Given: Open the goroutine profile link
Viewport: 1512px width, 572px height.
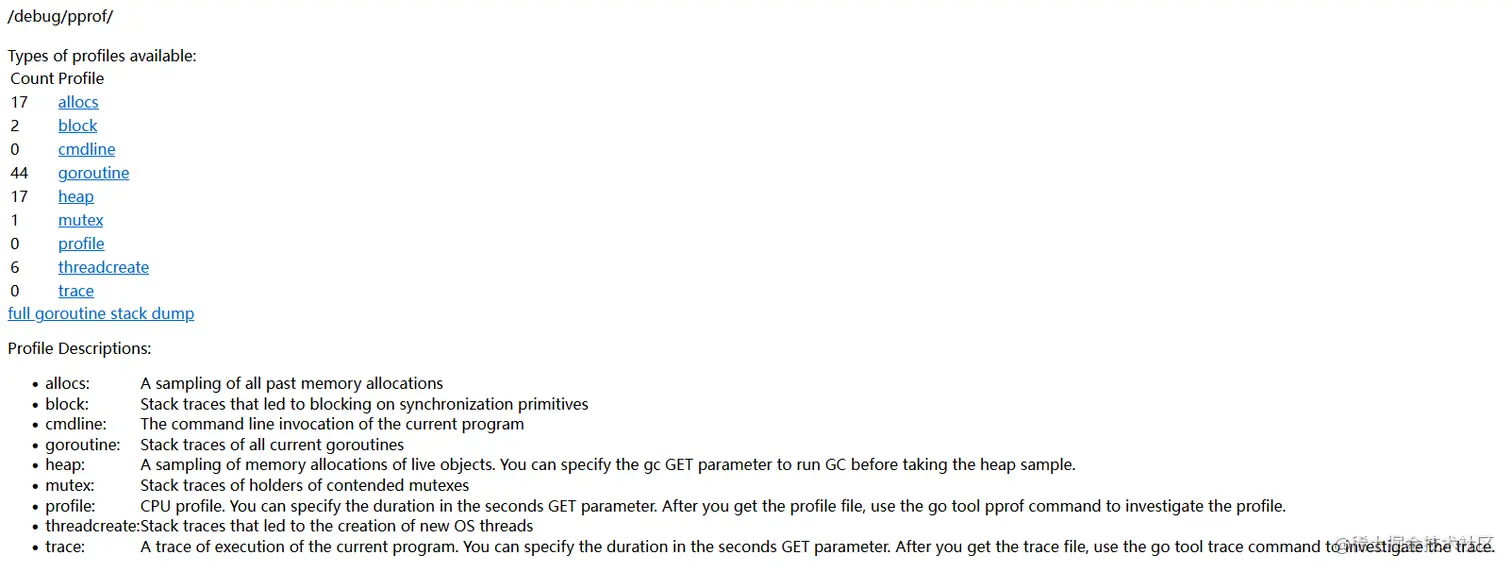Looking at the screenshot, I should pyautogui.click(x=93, y=173).
